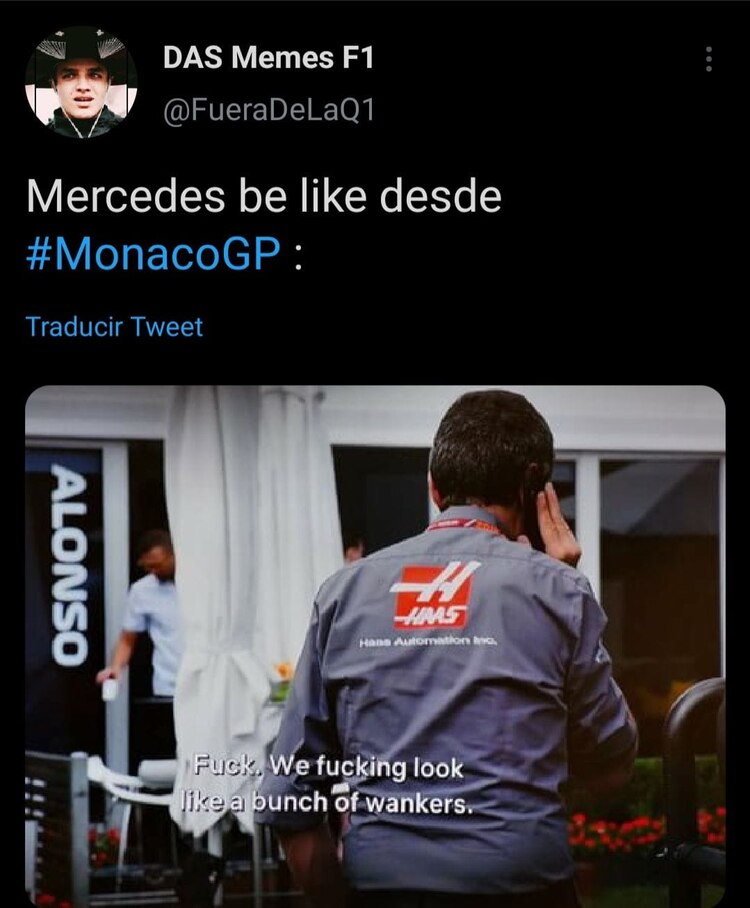
Task: Click the back of the man's head in the photo
Action: click(490, 452)
